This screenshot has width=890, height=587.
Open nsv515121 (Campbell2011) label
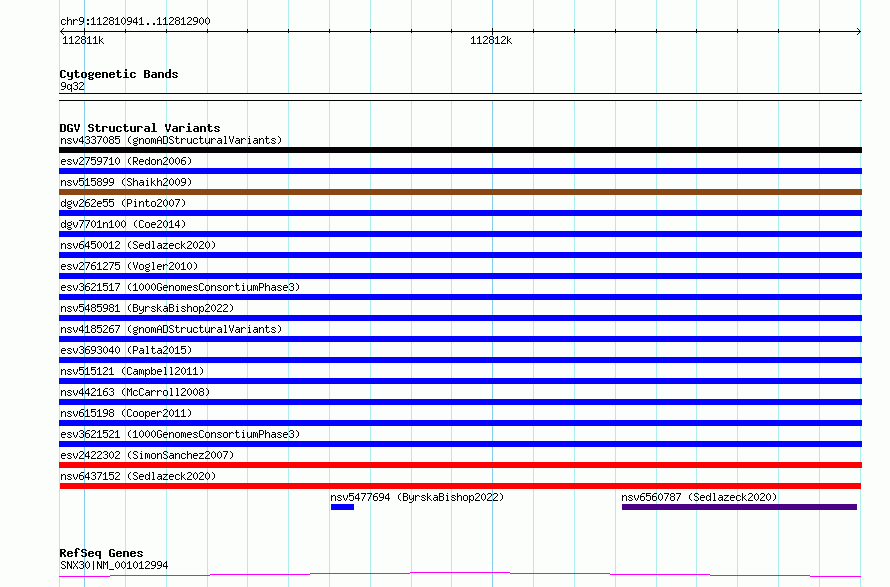tap(132, 371)
